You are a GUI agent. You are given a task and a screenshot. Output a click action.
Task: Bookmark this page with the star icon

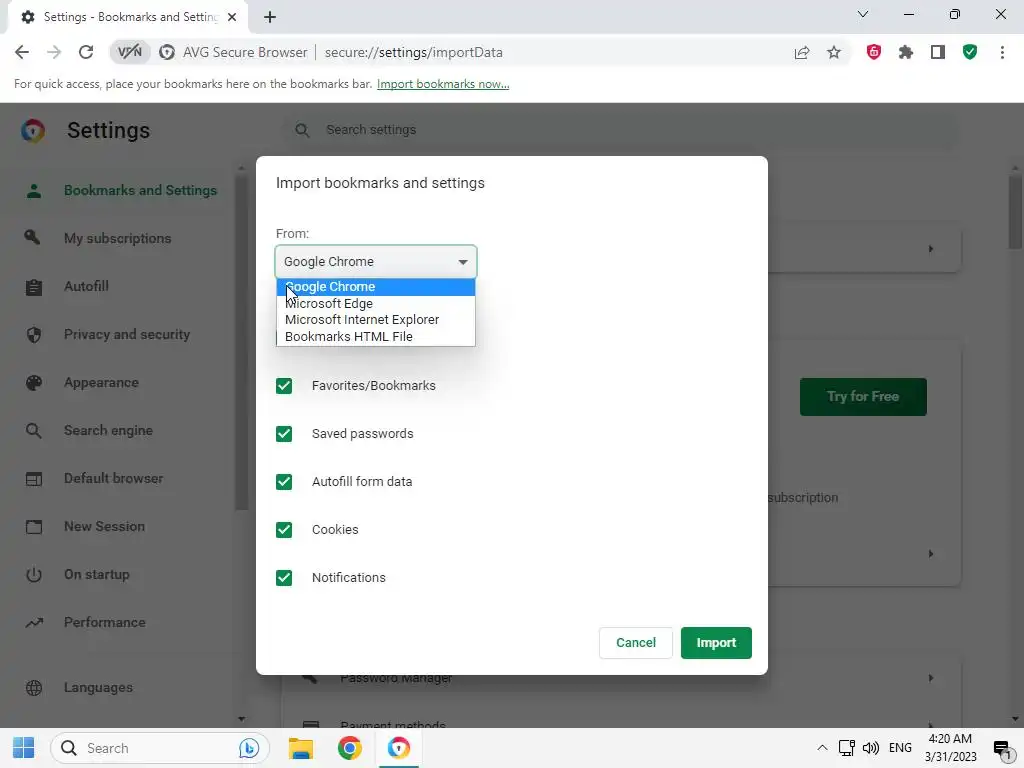point(834,52)
